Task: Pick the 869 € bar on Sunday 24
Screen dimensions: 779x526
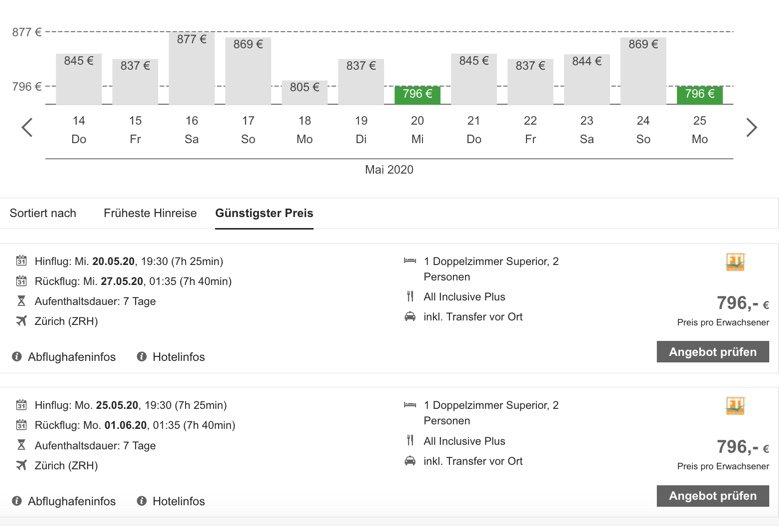Action: coord(642,71)
